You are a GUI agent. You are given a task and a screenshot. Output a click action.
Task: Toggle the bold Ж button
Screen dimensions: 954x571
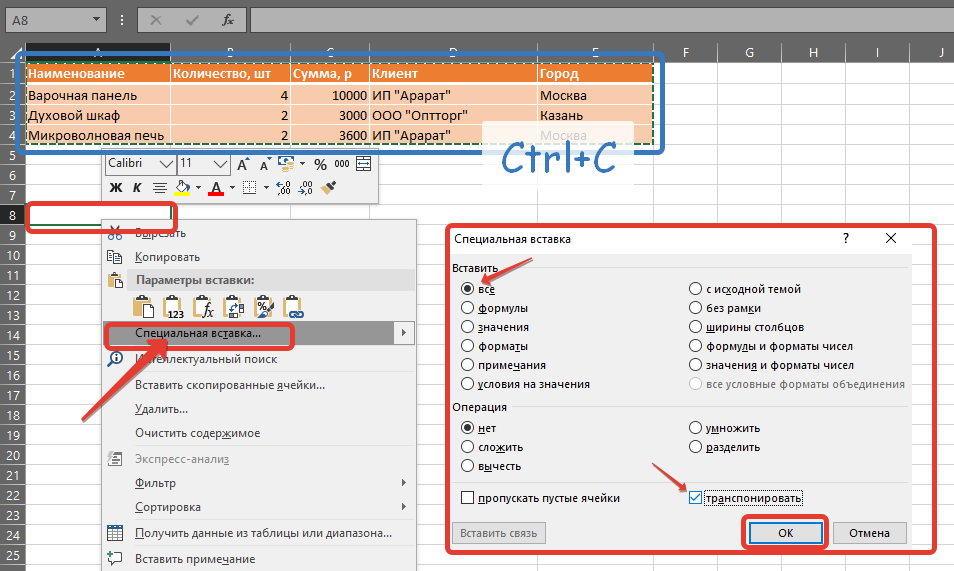115,187
